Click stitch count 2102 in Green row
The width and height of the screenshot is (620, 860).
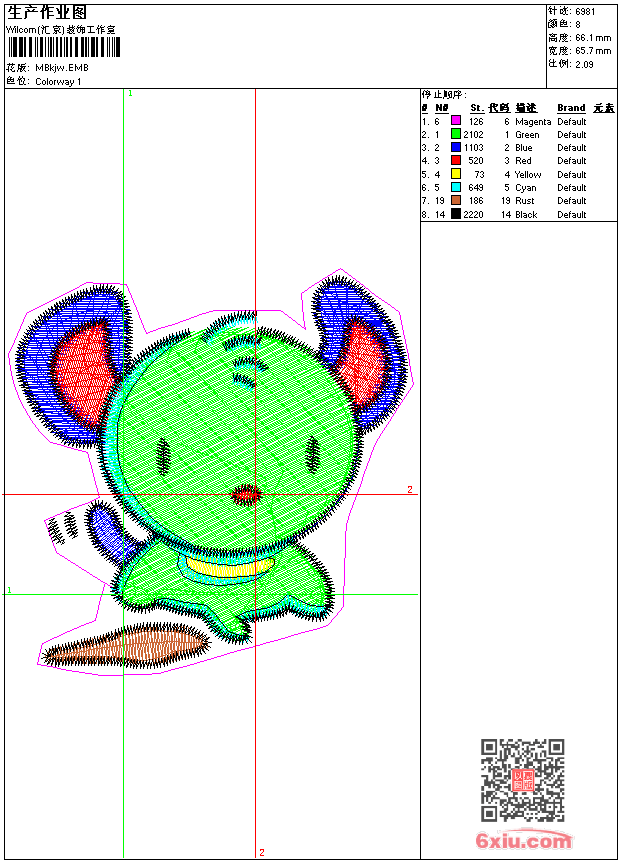click(474, 134)
